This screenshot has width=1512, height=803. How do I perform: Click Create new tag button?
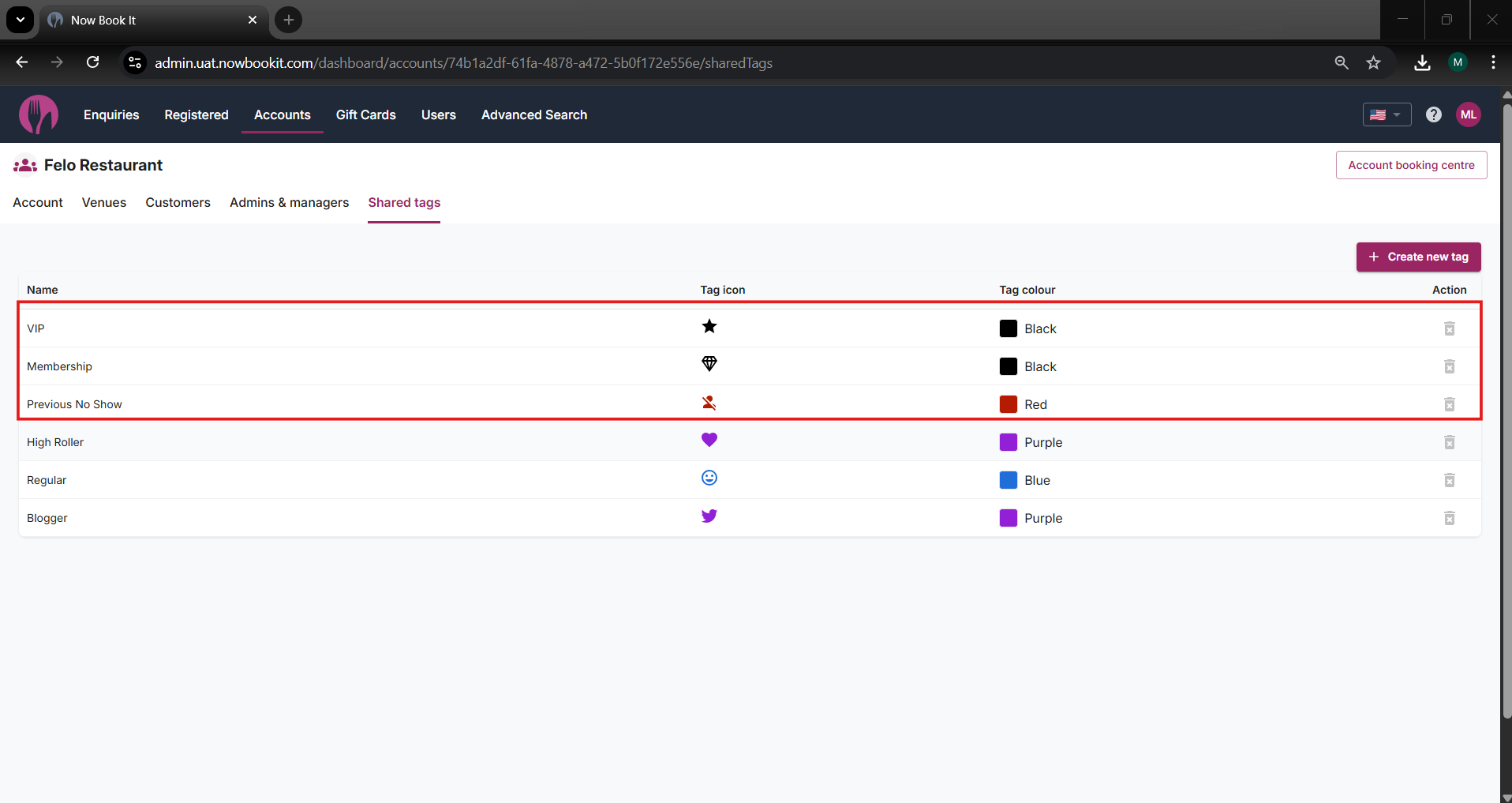pyautogui.click(x=1418, y=257)
